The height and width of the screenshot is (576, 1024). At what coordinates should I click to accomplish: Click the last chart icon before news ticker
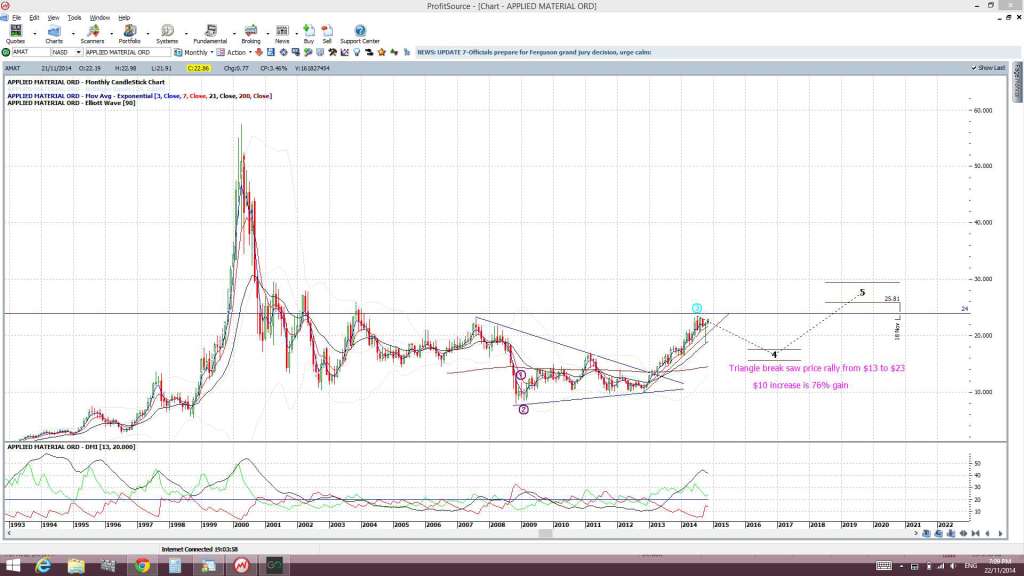406,52
